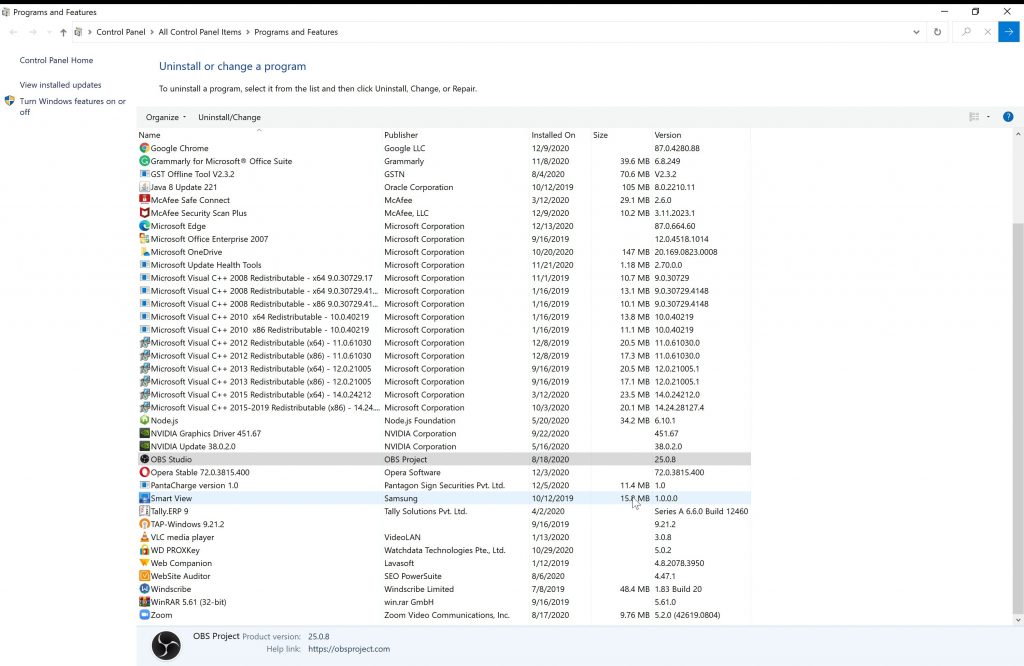Screen dimensions: 1024x666
Task: Open the help question mark icon
Action: tap(1008, 117)
